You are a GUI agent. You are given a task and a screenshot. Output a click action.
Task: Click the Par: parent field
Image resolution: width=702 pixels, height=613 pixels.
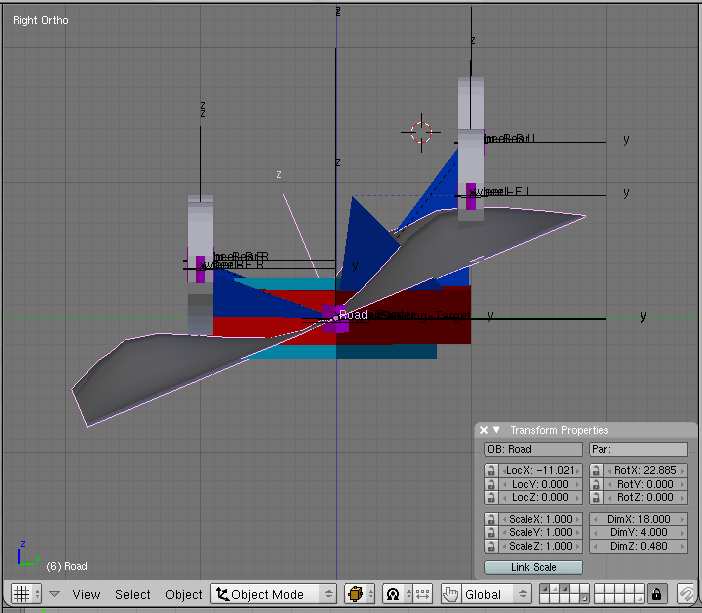[x=638, y=449]
